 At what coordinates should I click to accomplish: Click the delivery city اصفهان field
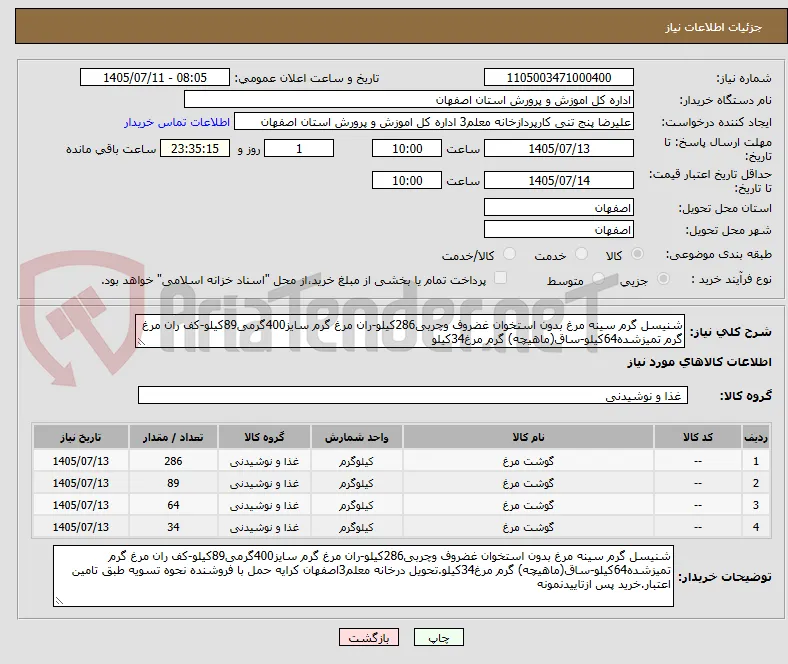click(x=558, y=230)
